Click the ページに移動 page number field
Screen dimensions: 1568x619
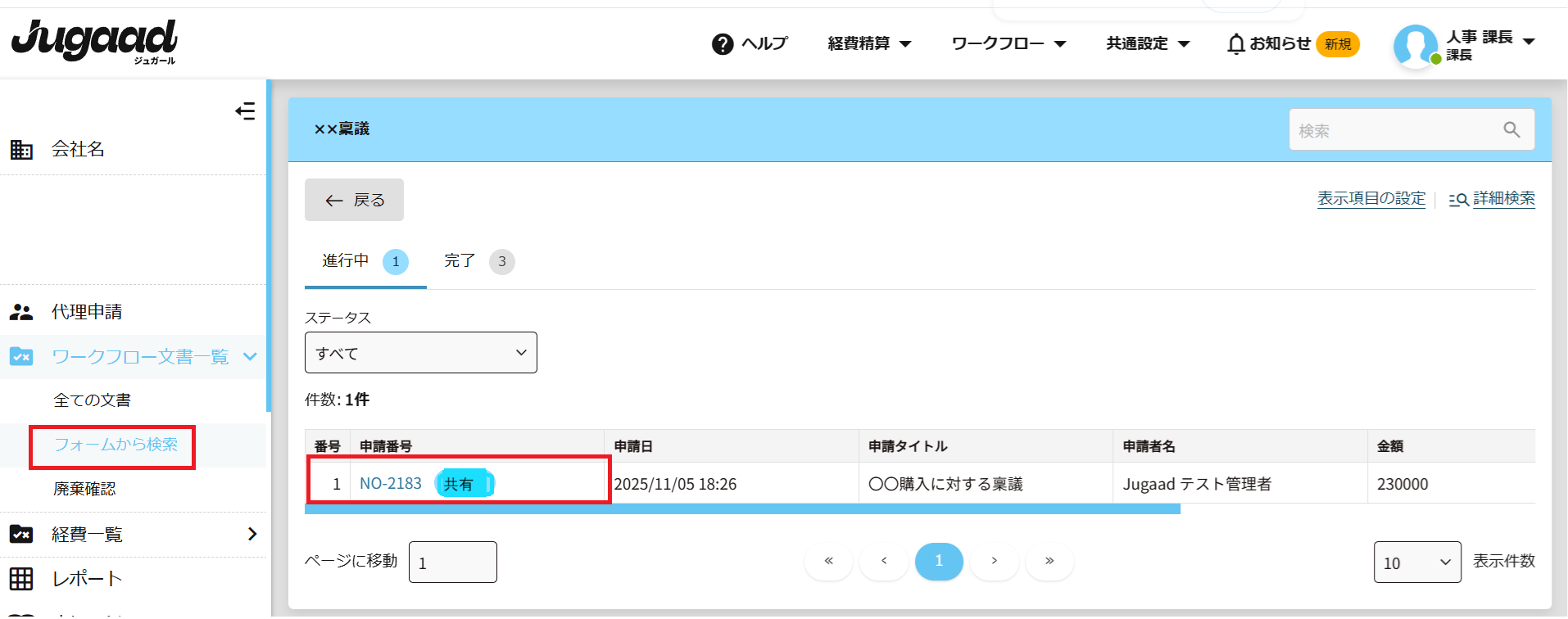coord(452,563)
